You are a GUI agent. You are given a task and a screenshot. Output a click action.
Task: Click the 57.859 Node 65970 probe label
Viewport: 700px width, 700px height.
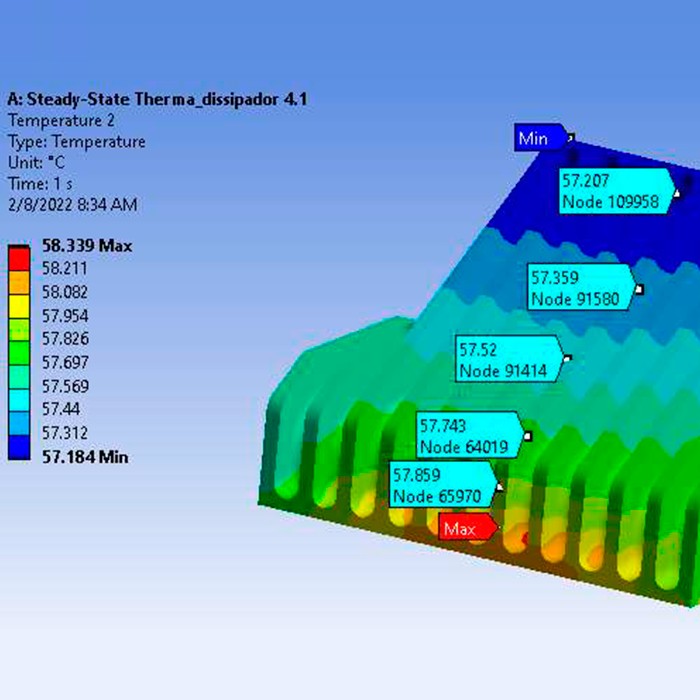pos(441,486)
